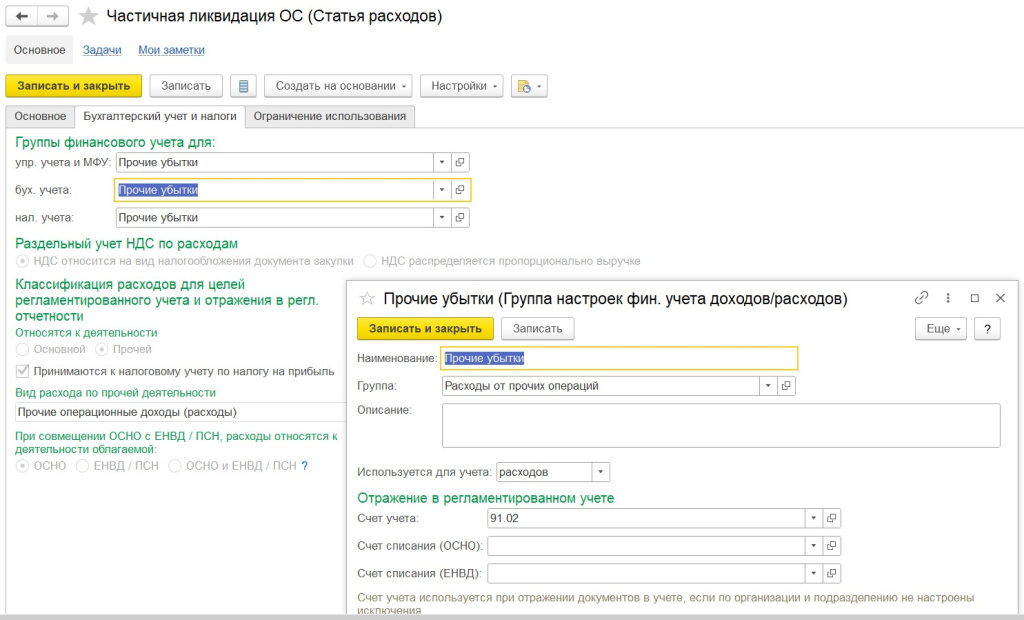Open the Счет списания (ОСНО) linked item
The width and height of the screenshot is (1024, 620).
(831, 546)
